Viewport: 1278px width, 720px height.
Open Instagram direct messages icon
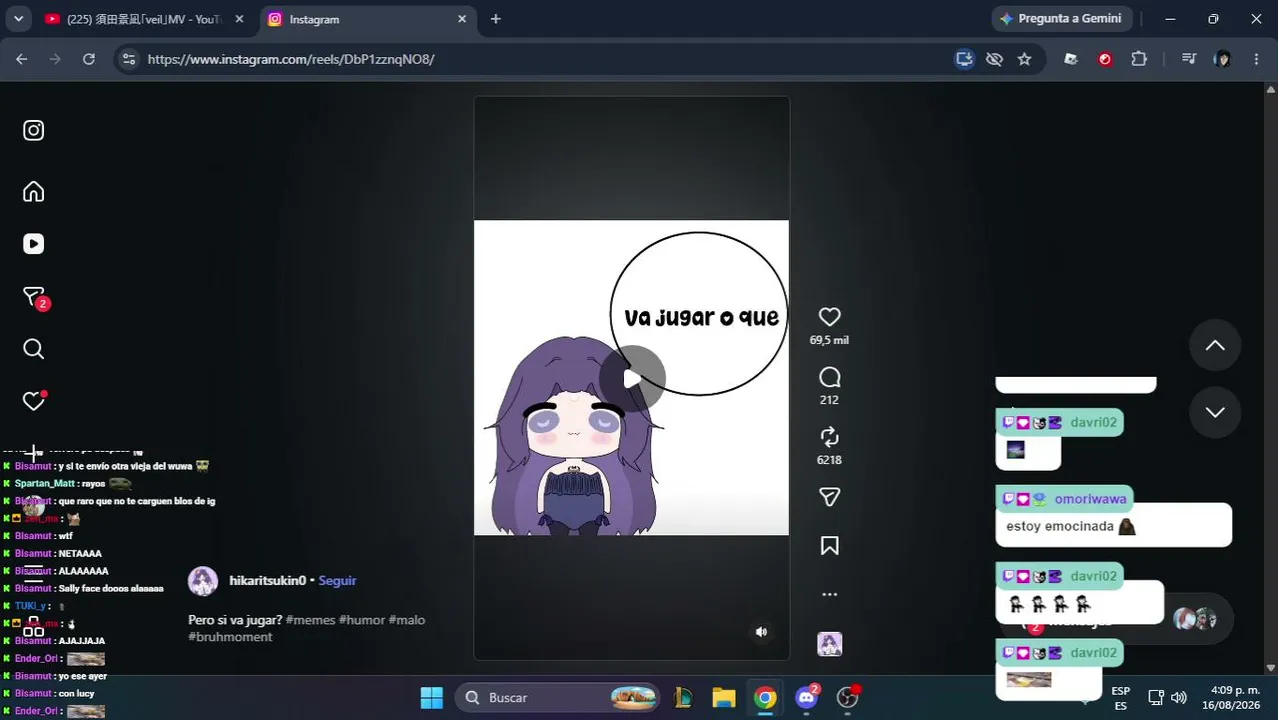(x=33, y=297)
